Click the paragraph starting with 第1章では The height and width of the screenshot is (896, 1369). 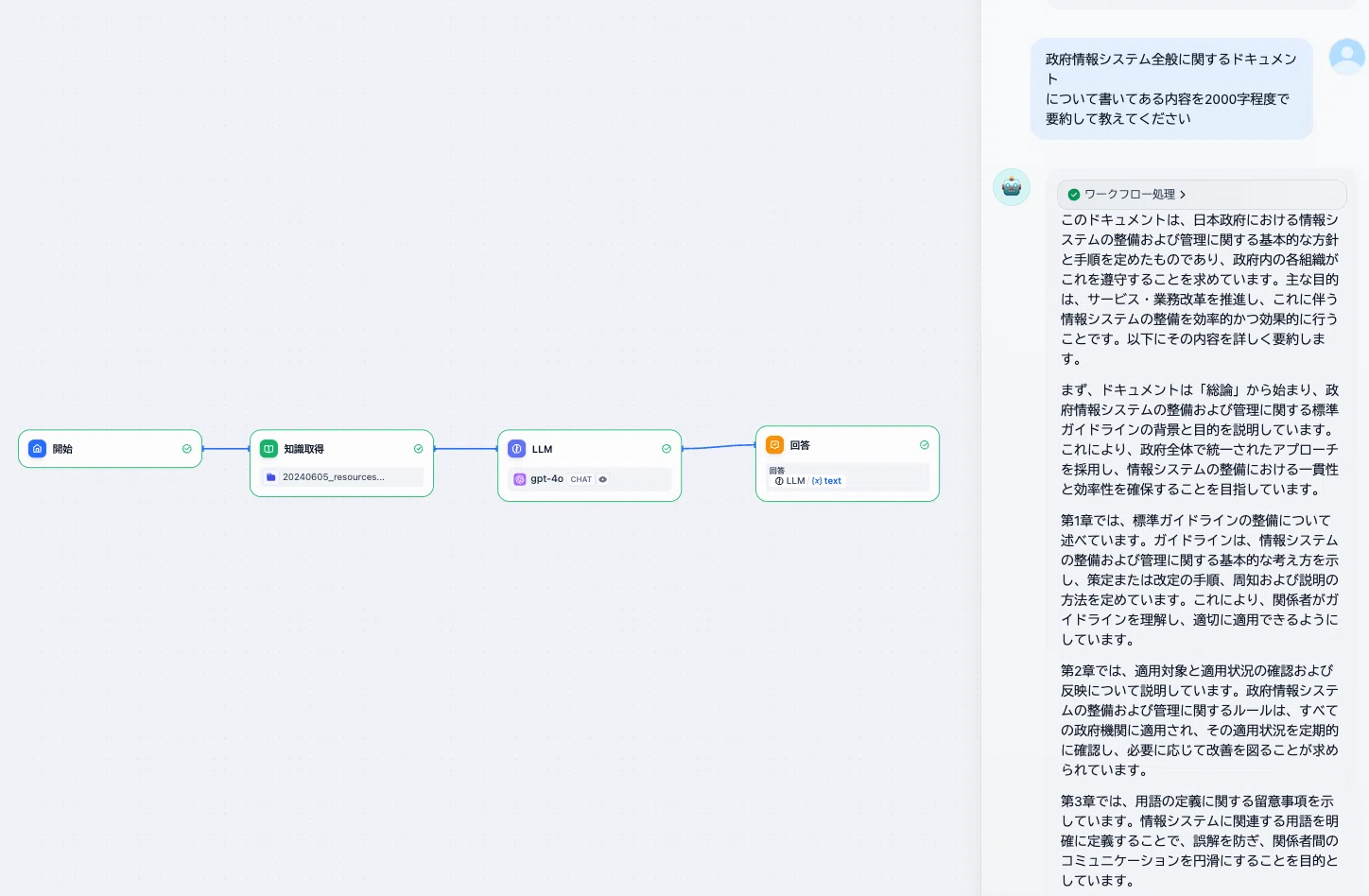click(1200, 579)
